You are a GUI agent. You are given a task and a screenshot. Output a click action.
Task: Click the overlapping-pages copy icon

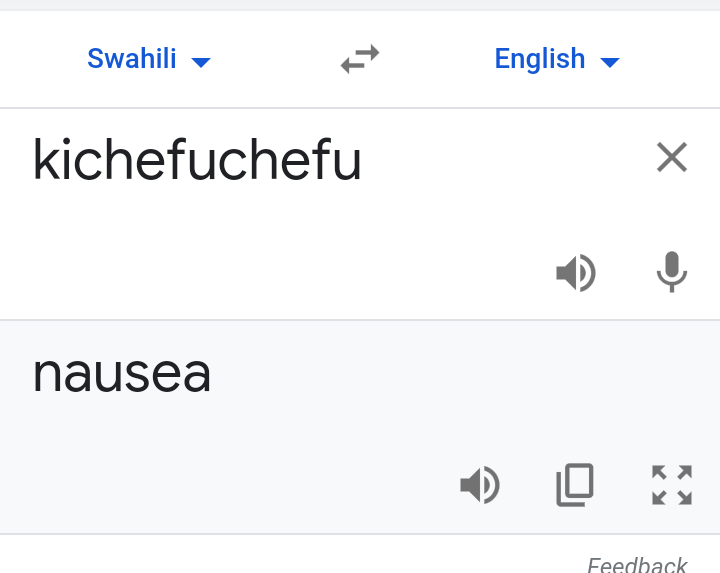coord(575,485)
